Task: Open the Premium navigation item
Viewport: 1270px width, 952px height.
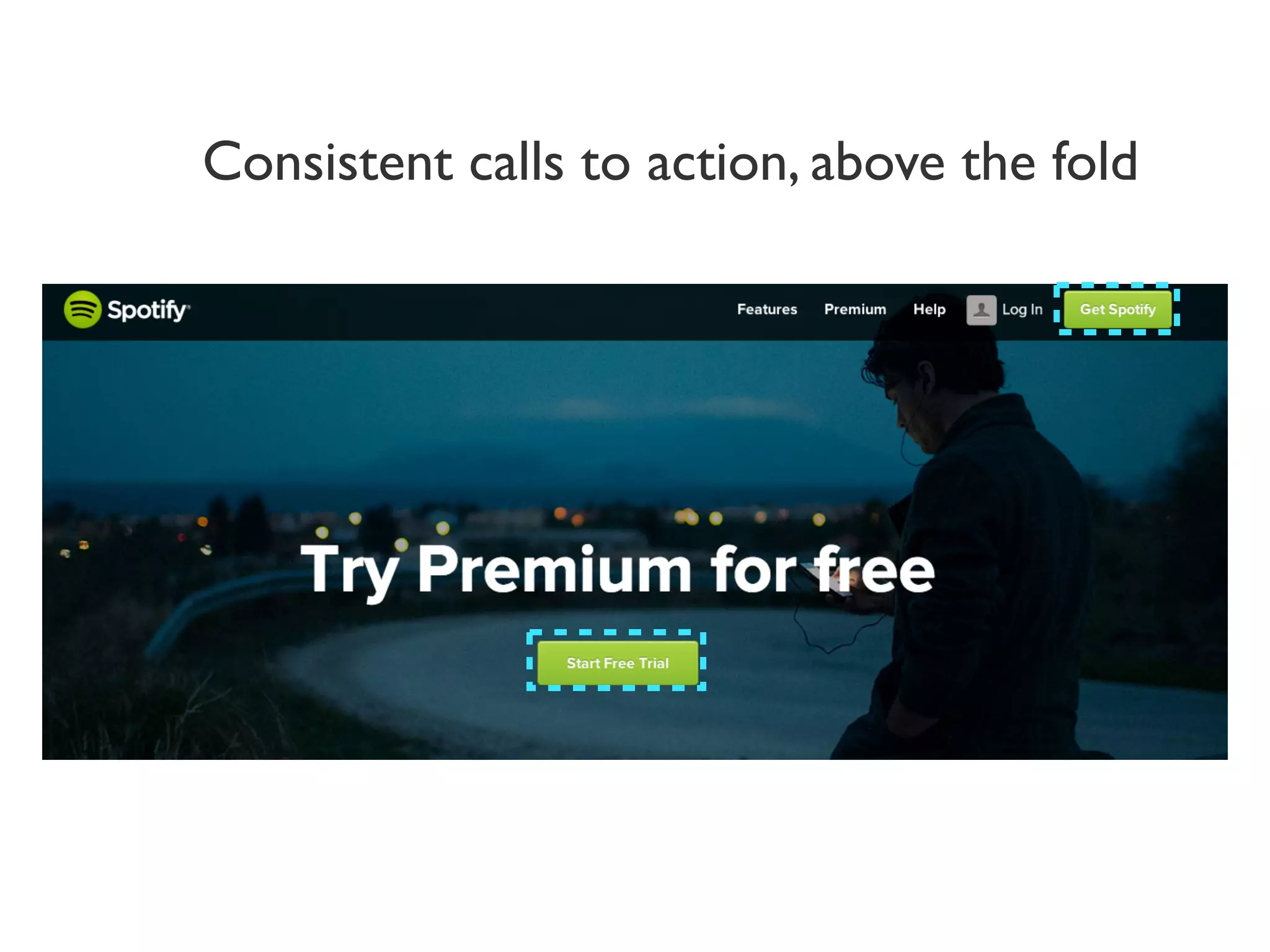Action: 855,309
